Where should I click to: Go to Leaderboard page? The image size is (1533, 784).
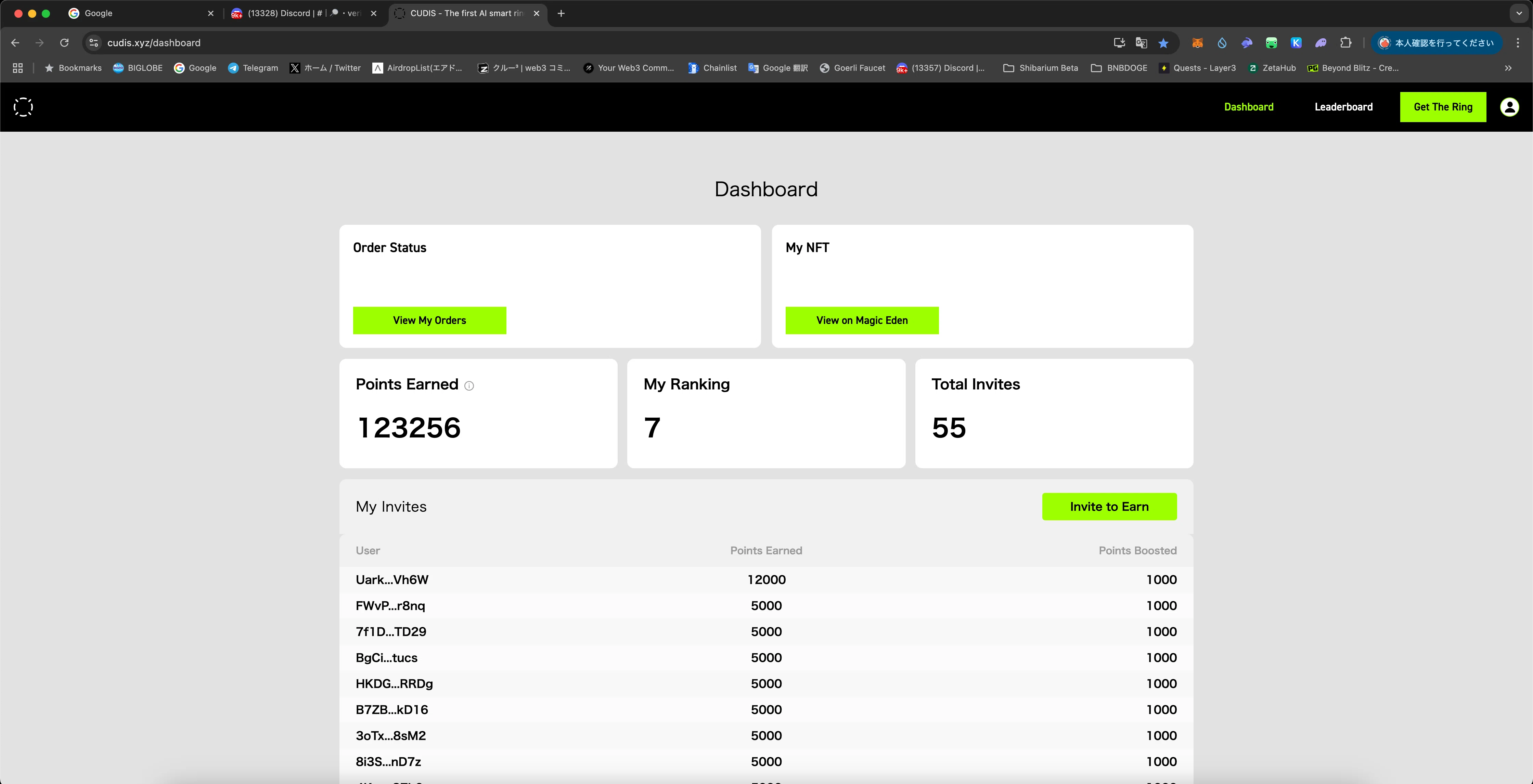coord(1343,107)
